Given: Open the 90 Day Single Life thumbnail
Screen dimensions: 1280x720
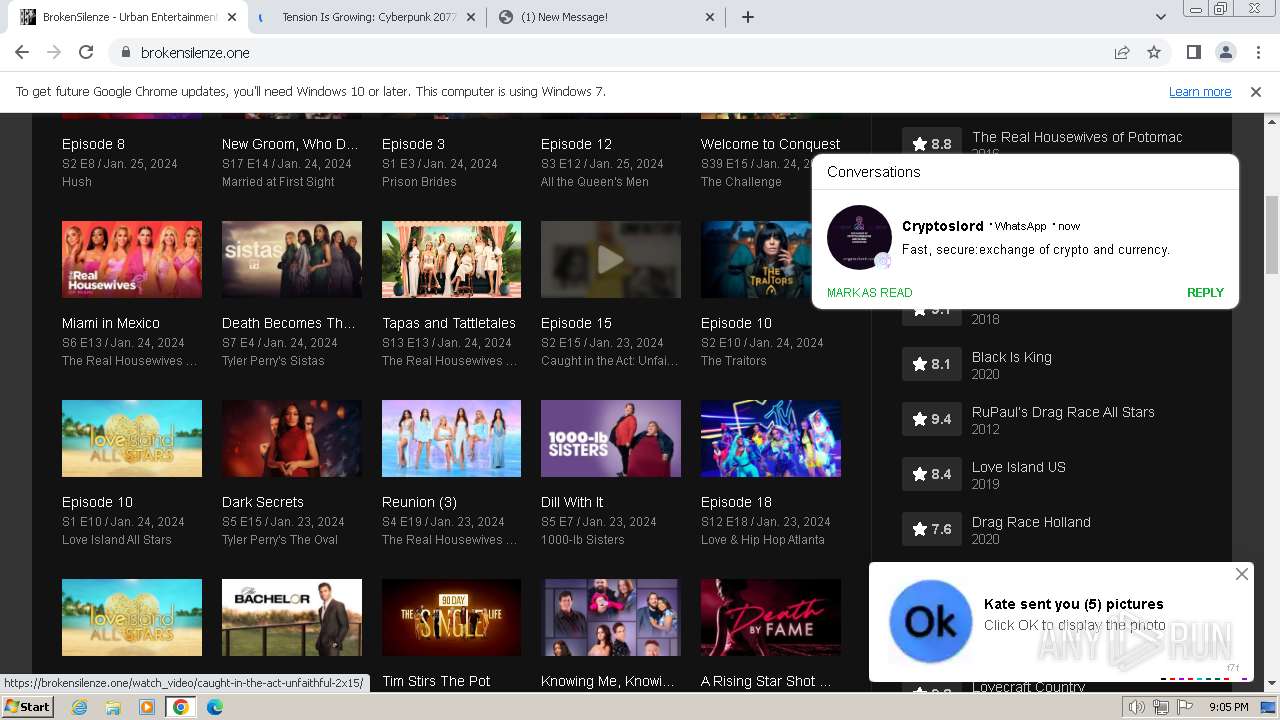Looking at the screenshot, I should 451,617.
